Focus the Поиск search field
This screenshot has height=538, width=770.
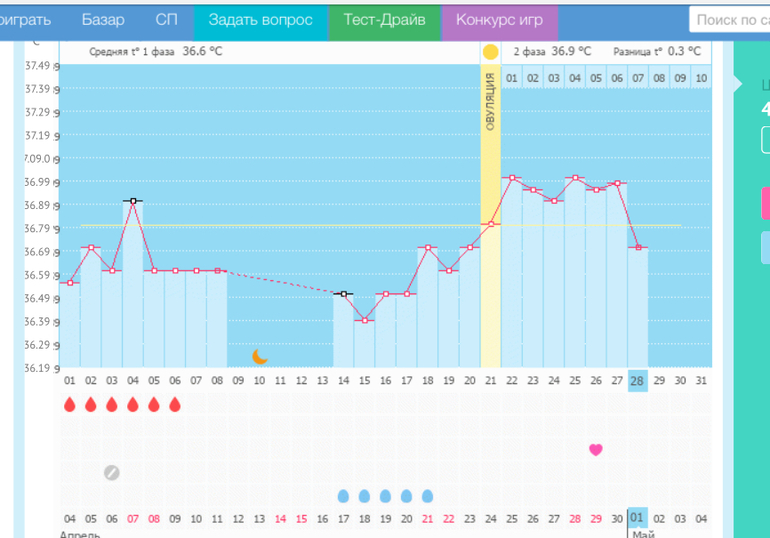(x=730, y=20)
